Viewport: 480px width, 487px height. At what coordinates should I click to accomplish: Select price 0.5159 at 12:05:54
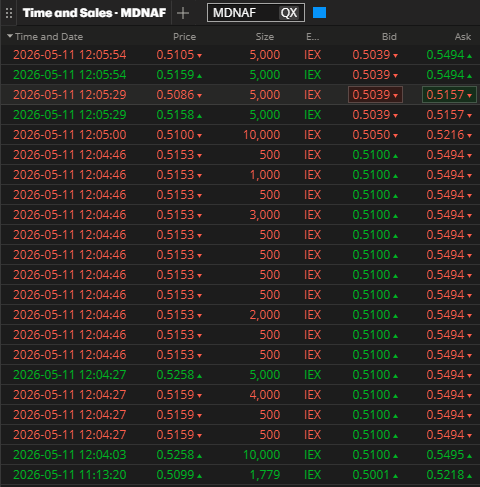pos(179,75)
